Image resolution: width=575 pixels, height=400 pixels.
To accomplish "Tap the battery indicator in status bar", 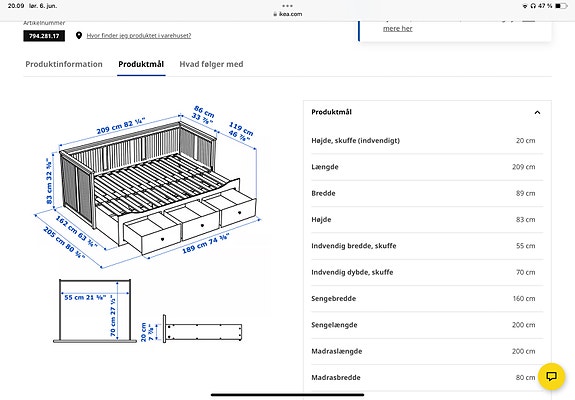I will pos(561,6).
